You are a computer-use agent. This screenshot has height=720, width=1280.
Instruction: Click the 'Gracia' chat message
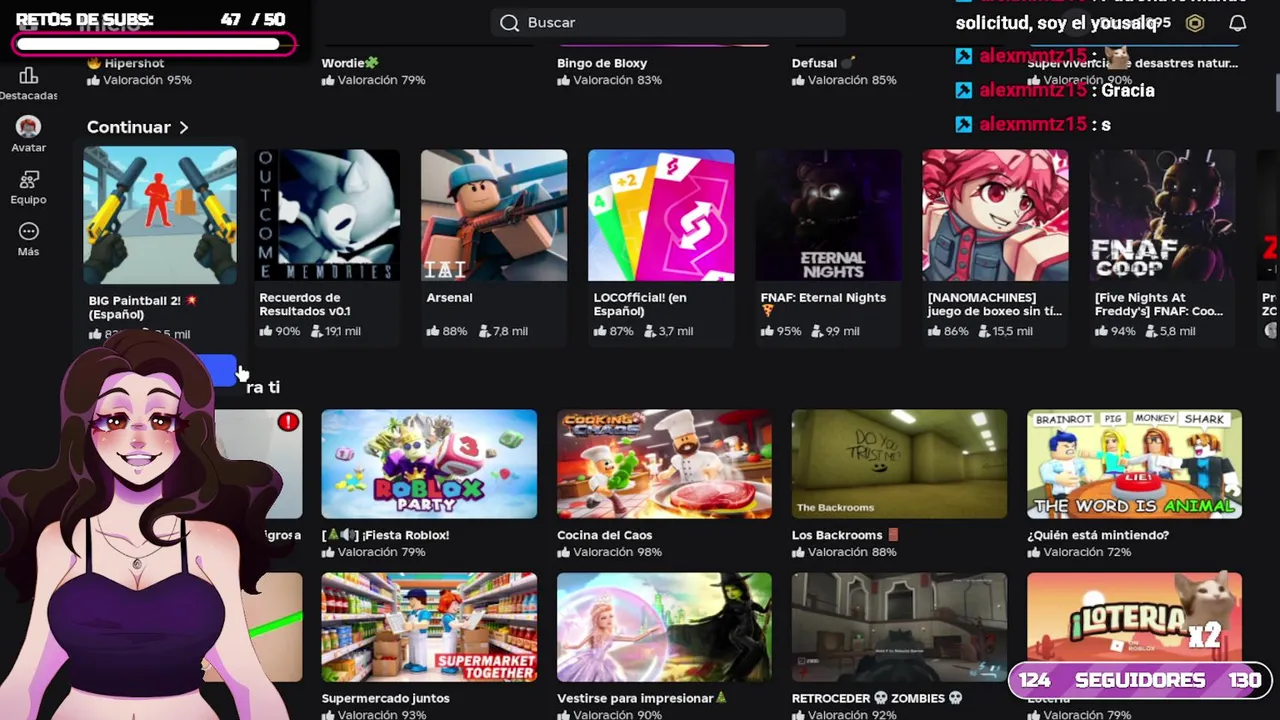[1128, 90]
